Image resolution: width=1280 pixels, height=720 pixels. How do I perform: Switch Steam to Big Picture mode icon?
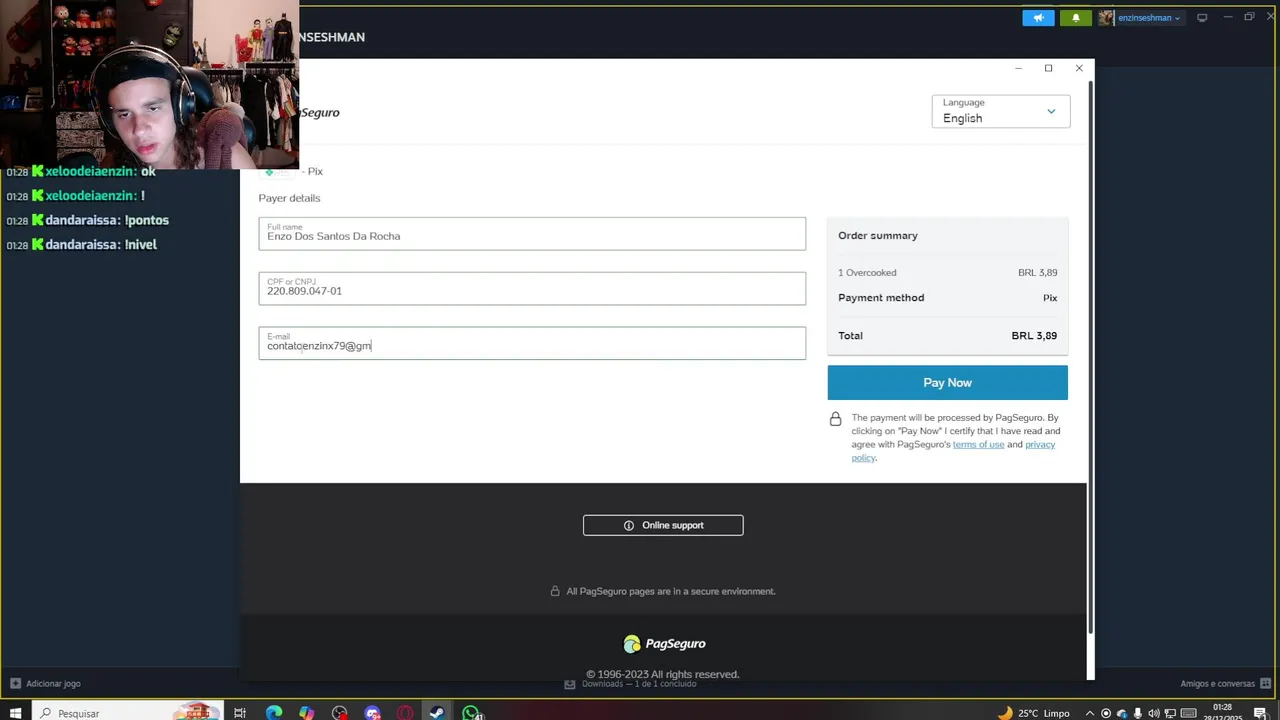[1202, 17]
